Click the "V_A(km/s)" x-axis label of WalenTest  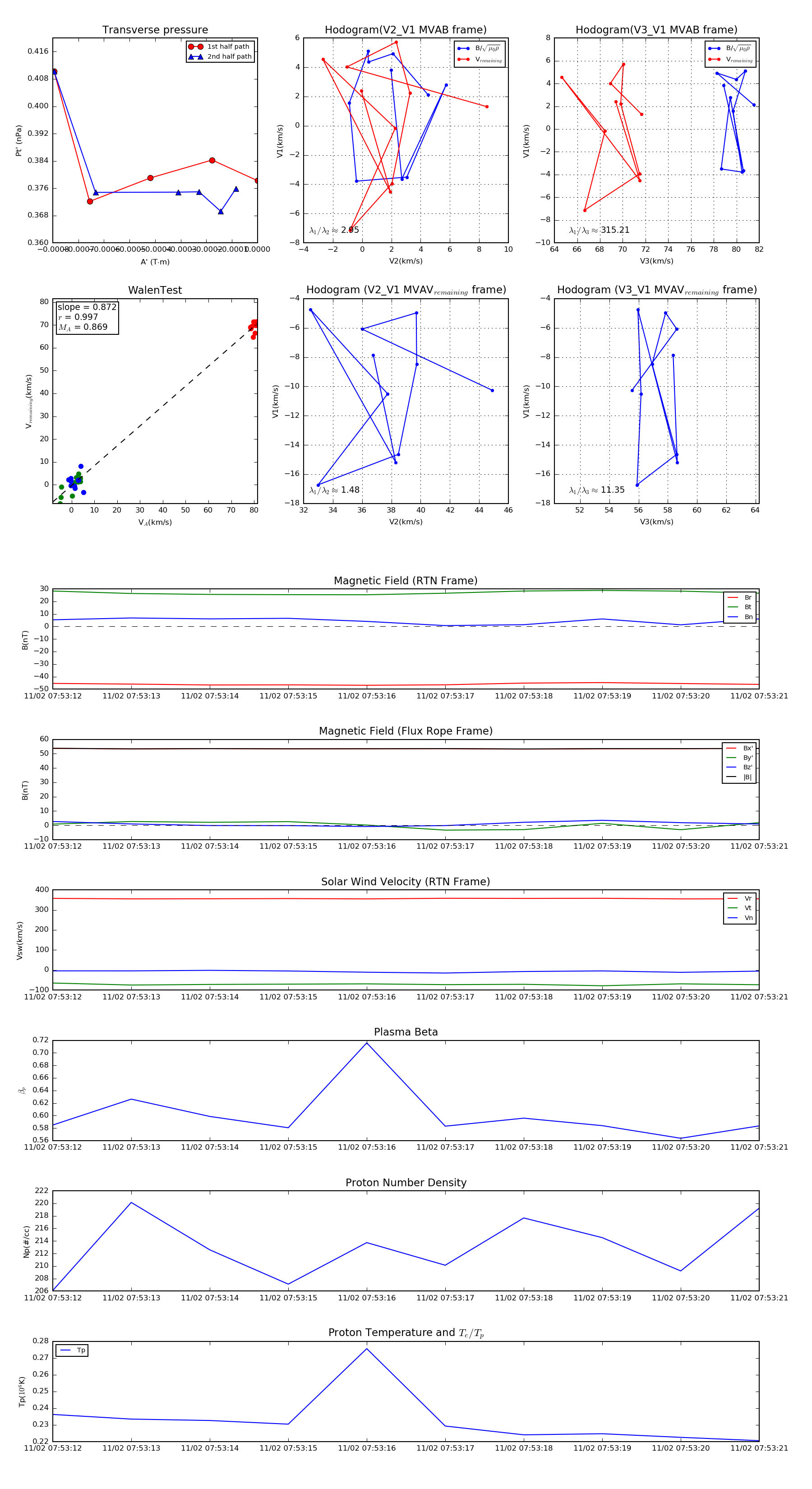(155, 523)
